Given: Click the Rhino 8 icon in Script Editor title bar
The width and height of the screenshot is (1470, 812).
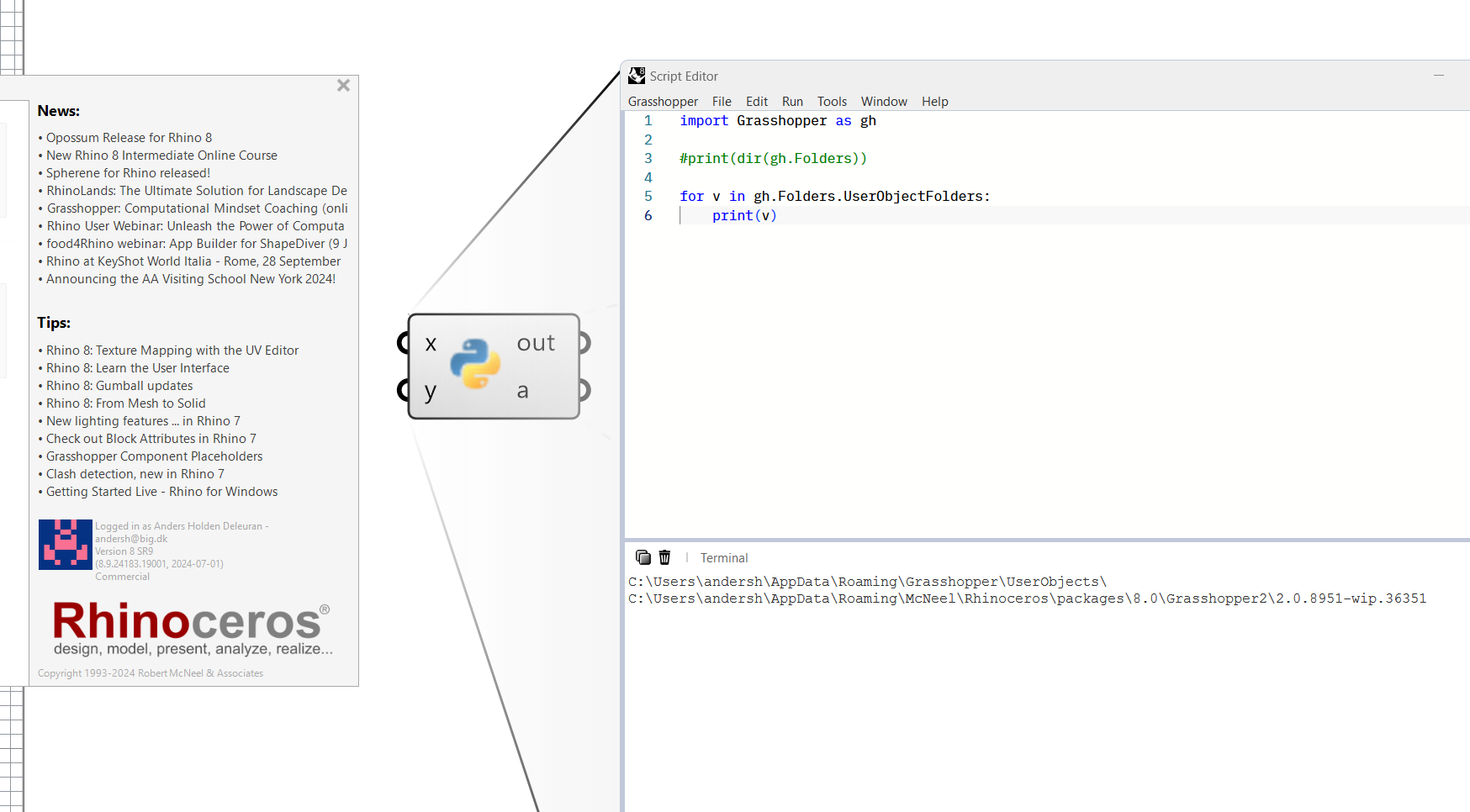Looking at the screenshot, I should coord(637,76).
